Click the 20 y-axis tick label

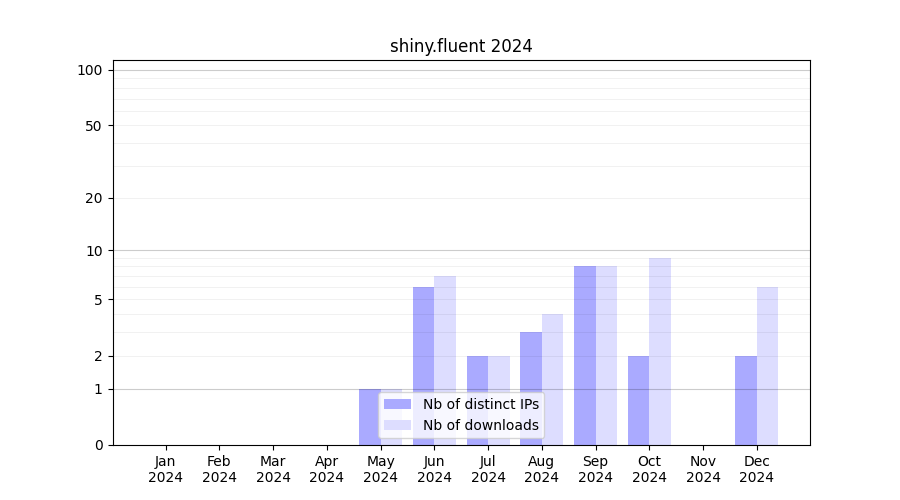pyautogui.click(x=94, y=198)
